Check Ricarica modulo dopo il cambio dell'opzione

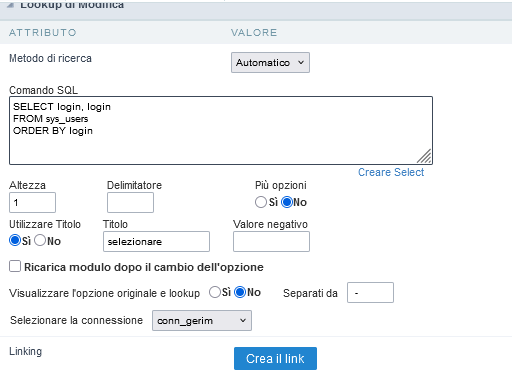coord(15,266)
